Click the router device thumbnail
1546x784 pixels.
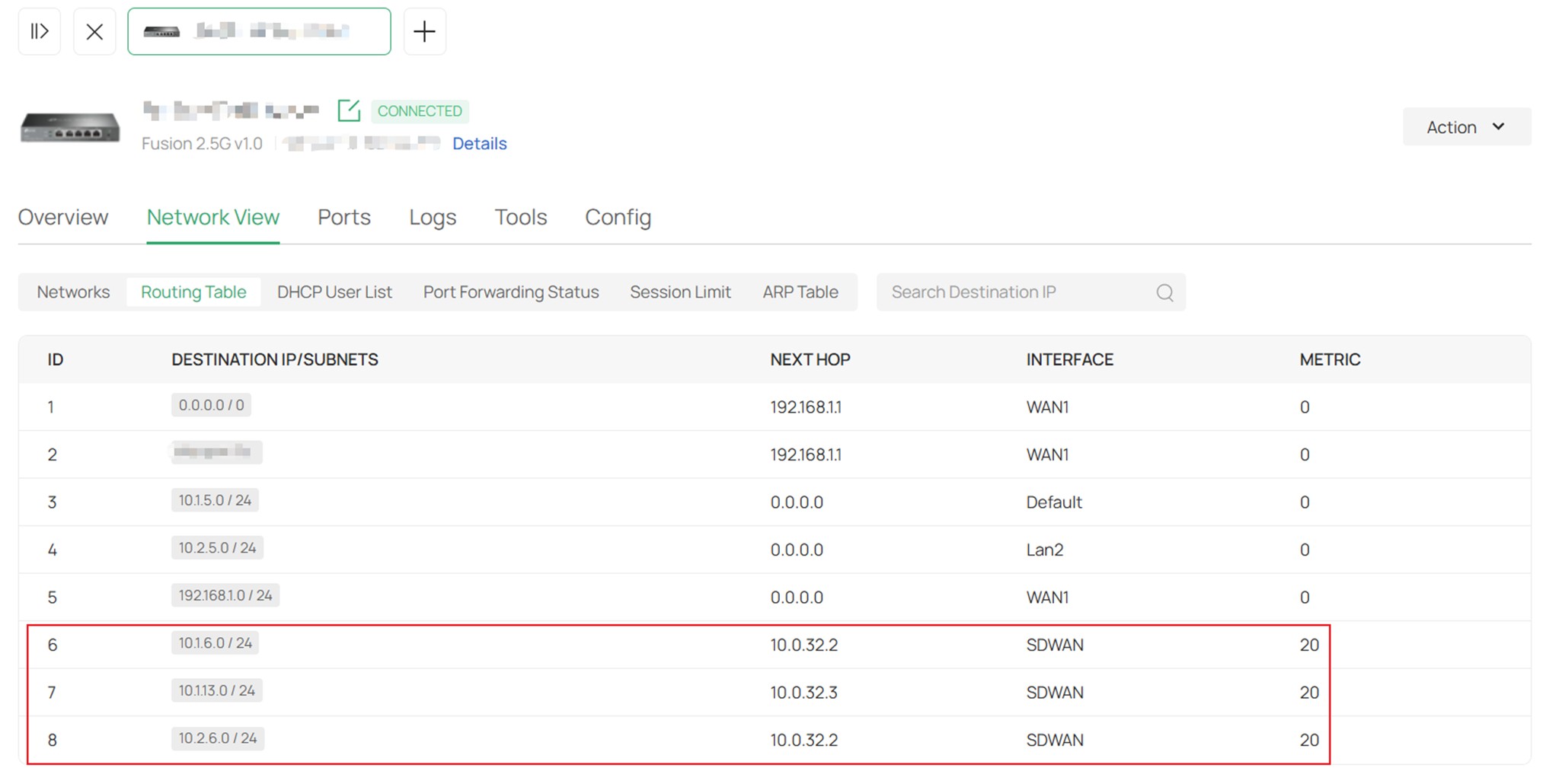[70, 126]
